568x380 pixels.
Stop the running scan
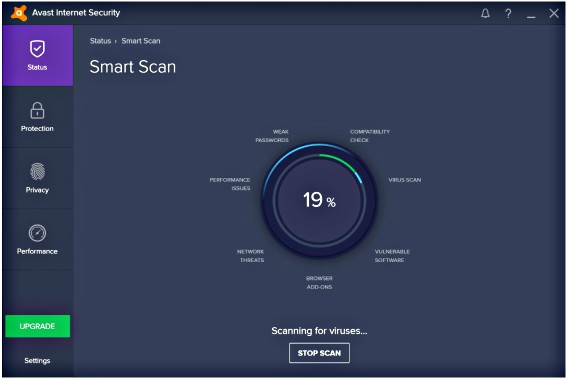[x=319, y=353]
